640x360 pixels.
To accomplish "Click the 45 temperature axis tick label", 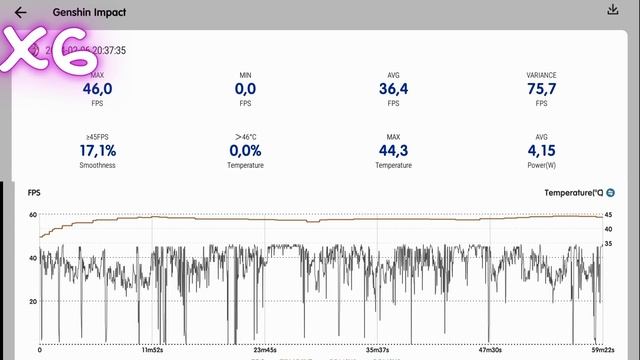I will click(608, 215).
